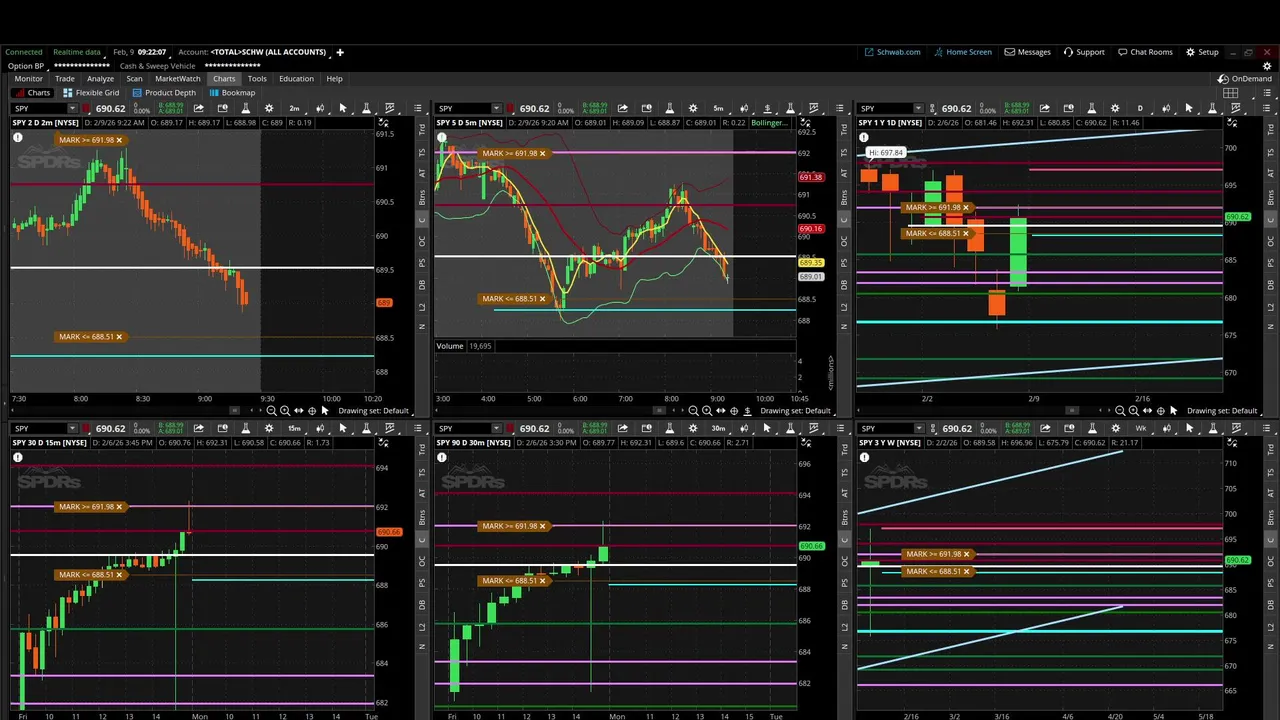
Task: Open the gear settings of the weekly (Wk) chart
Action: point(1115,428)
